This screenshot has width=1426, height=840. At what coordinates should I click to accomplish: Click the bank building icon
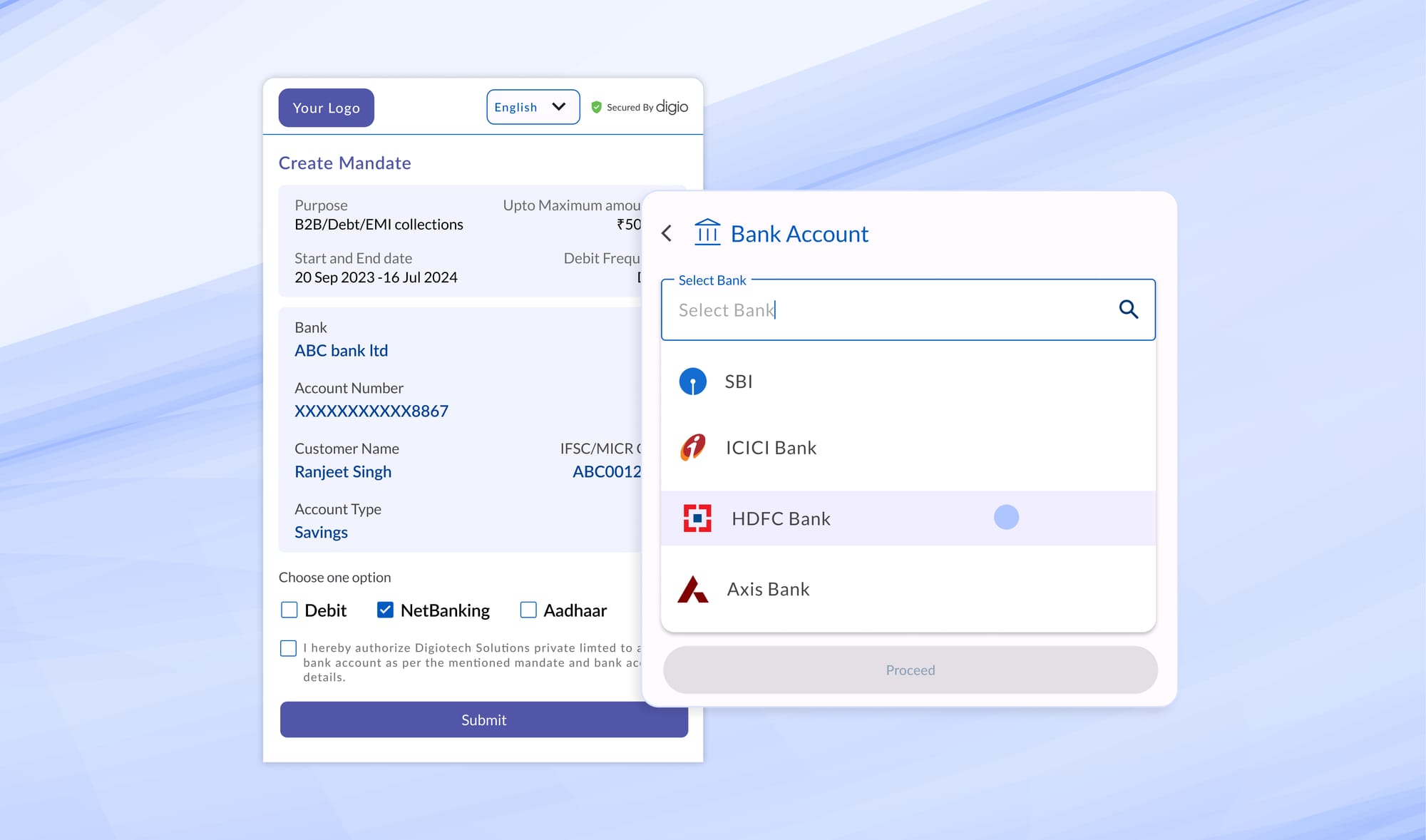(x=707, y=232)
